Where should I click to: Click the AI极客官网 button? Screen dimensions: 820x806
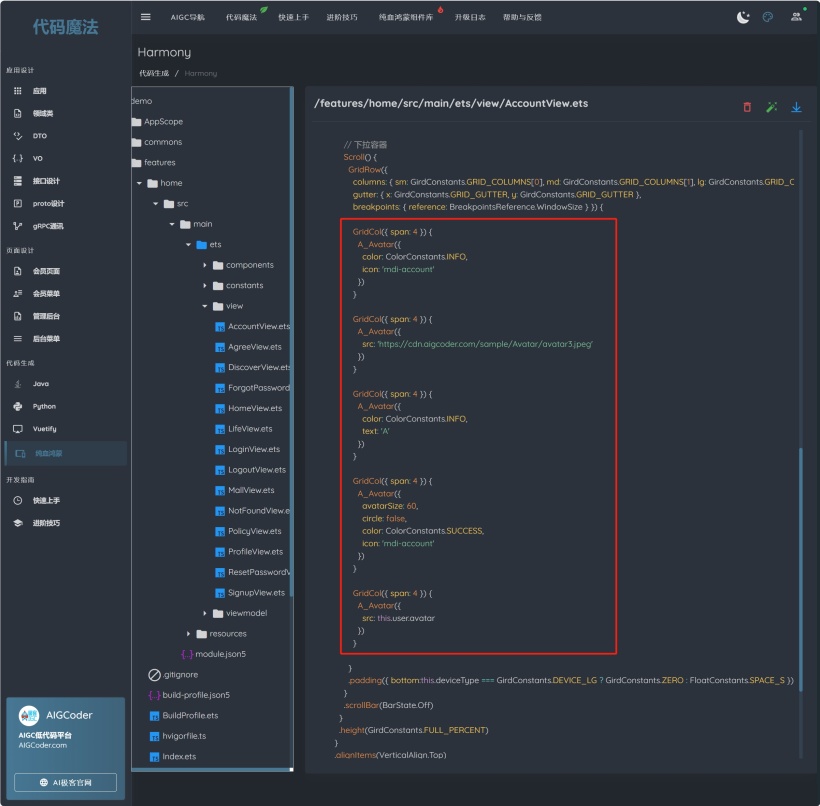pos(65,782)
